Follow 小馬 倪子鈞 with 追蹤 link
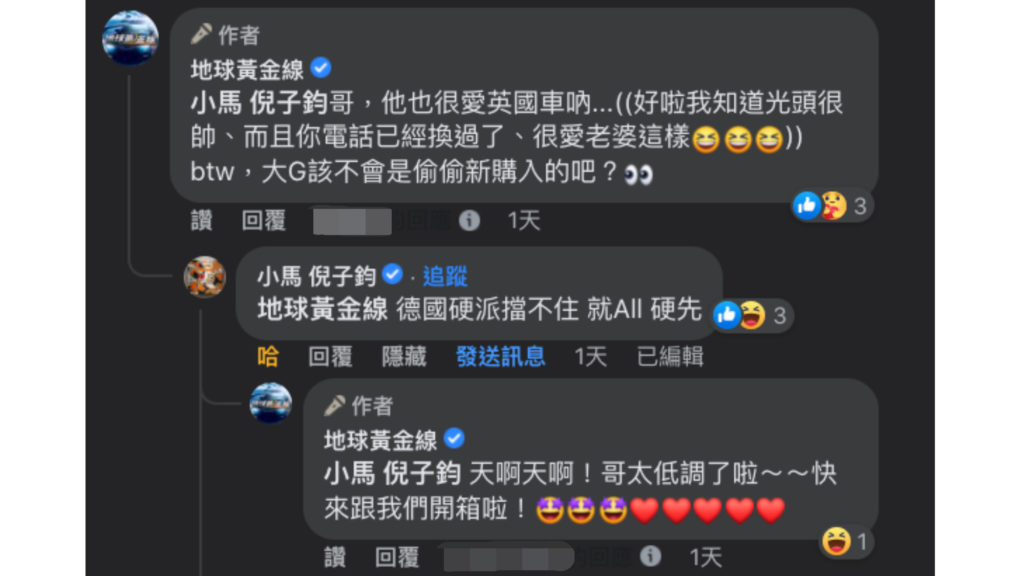The height and width of the screenshot is (576, 1024). [x=445, y=276]
